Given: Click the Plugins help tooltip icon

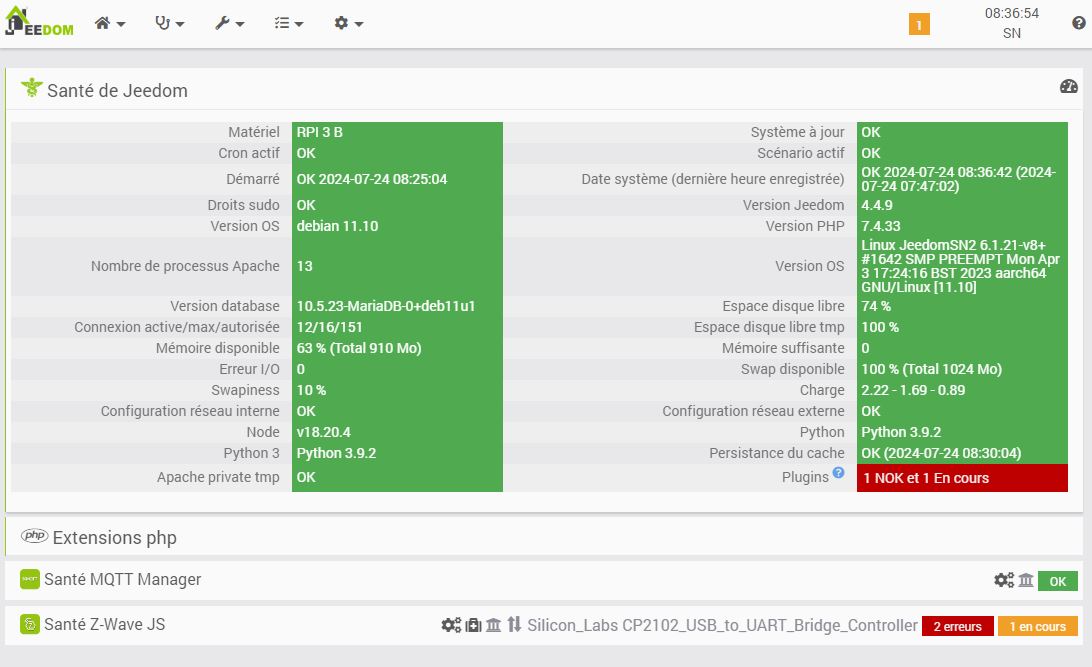Looking at the screenshot, I should tap(838, 472).
